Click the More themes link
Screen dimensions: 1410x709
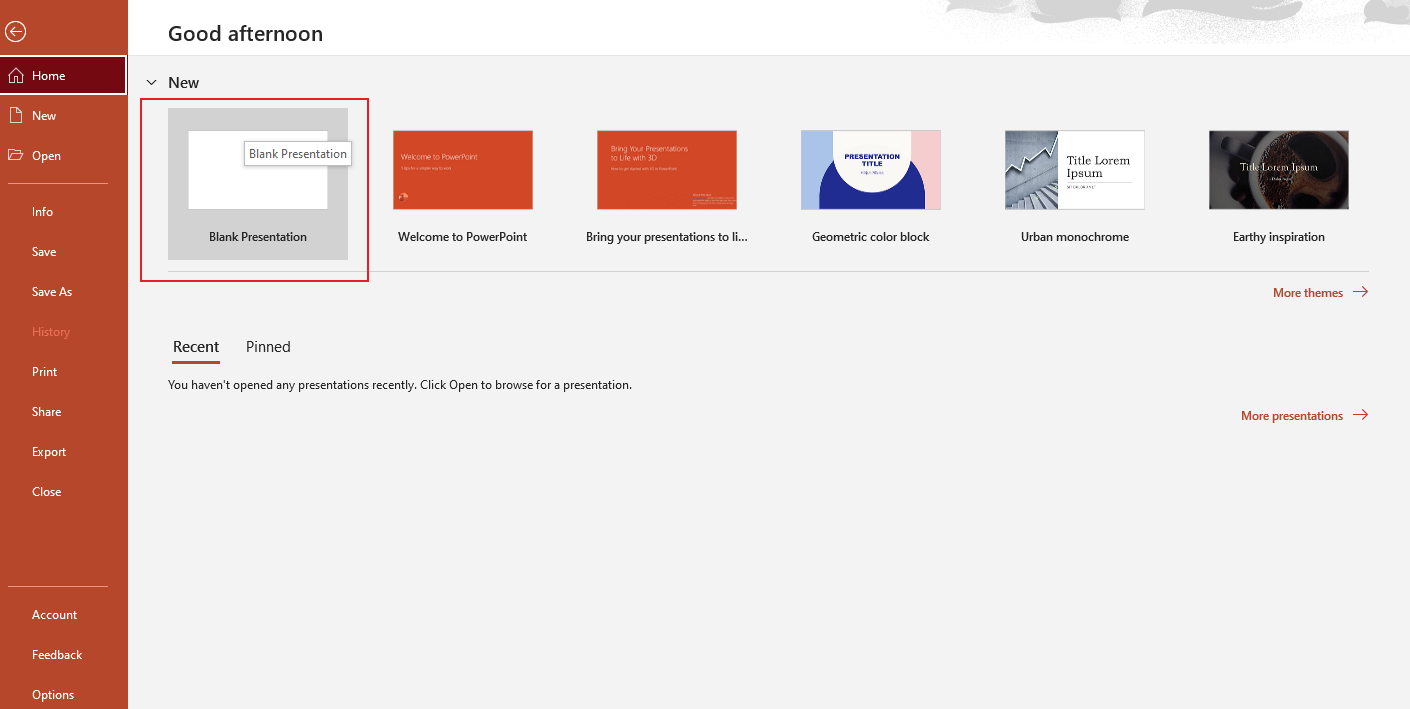(1320, 293)
